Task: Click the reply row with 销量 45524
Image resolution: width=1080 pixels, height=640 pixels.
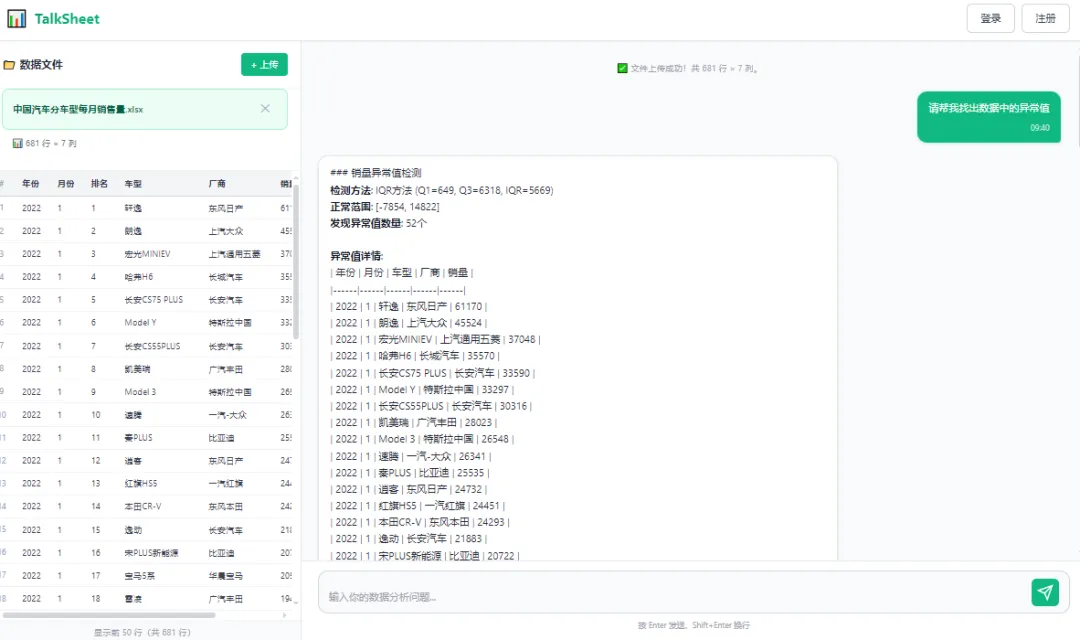Action: coord(408,323)
